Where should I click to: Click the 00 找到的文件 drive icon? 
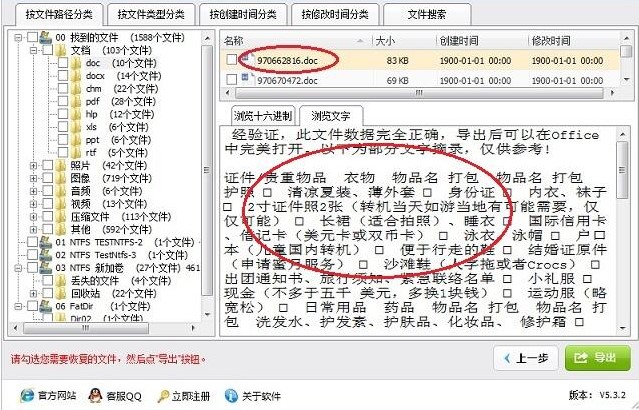(46, 37)
